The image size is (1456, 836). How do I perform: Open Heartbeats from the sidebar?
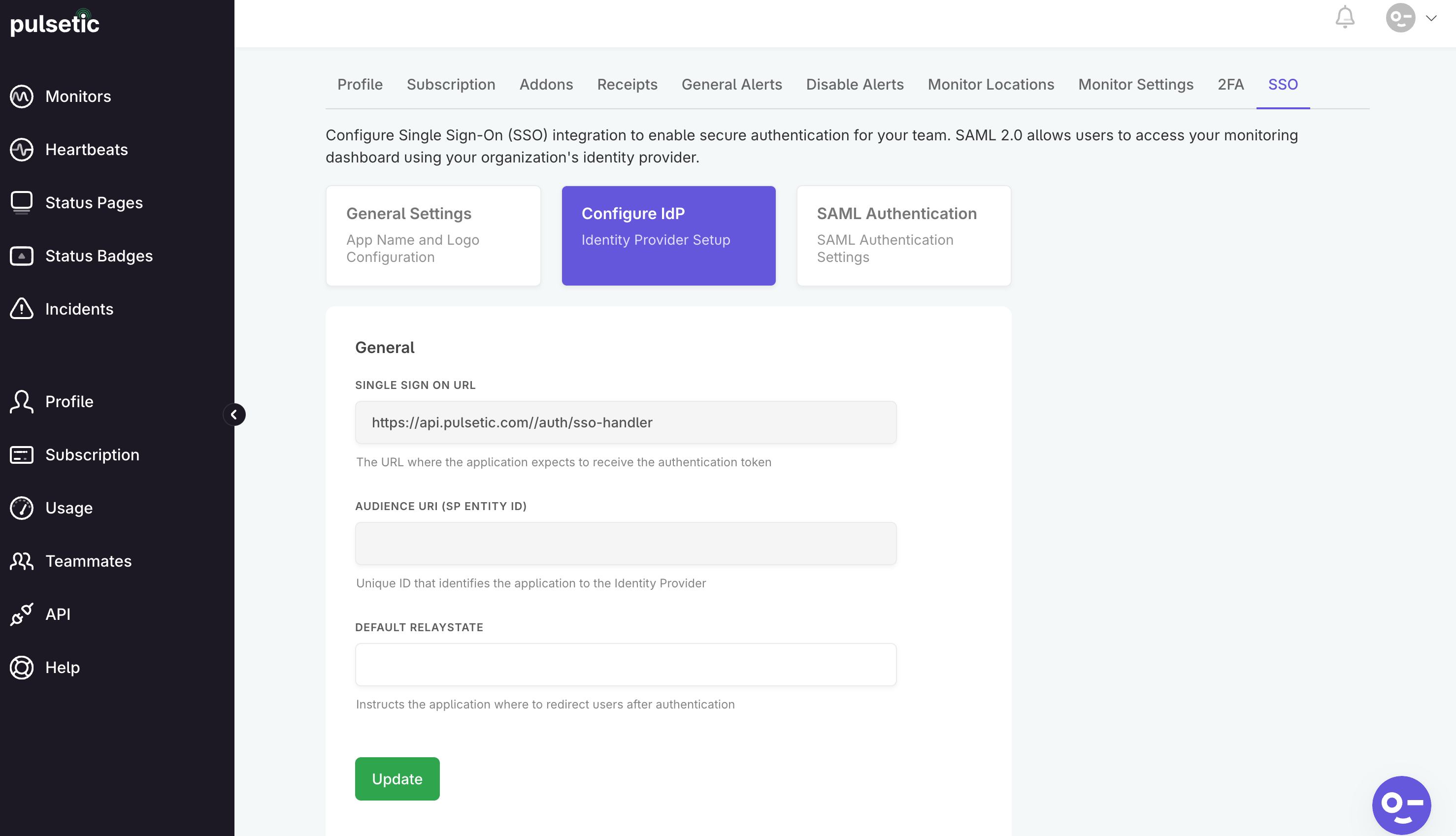point(21,149)
